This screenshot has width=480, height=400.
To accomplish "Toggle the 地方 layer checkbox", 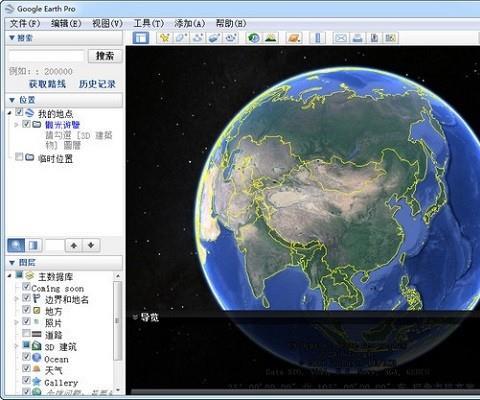I will (x=26, y=310).
